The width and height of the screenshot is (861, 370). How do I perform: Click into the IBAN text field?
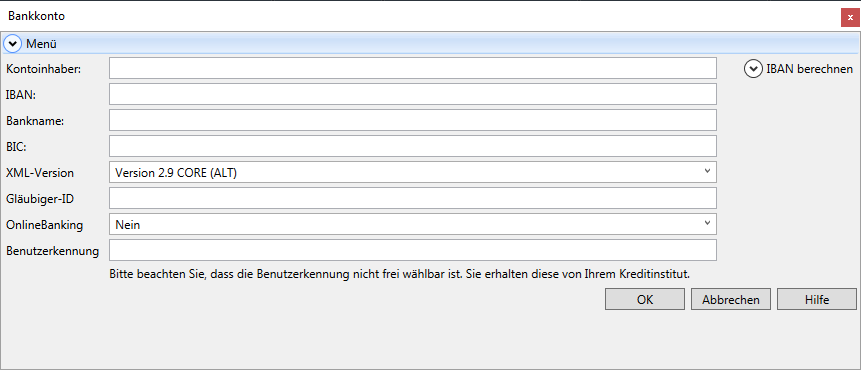(413, 94)
